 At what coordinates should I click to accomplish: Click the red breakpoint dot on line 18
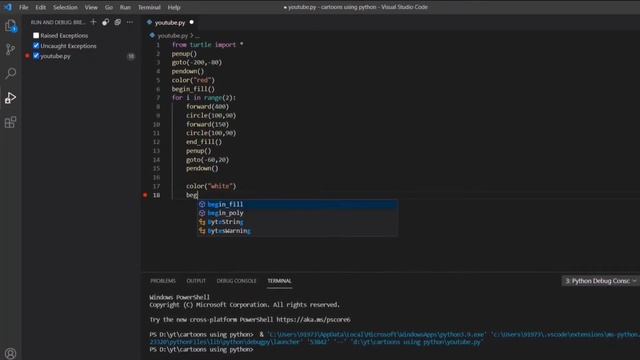pos(145,195)
